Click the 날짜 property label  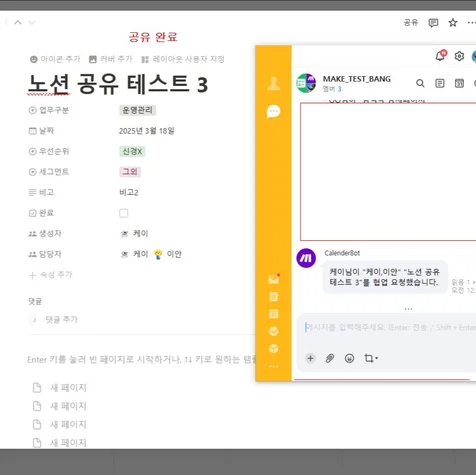[x=41, y=131]
